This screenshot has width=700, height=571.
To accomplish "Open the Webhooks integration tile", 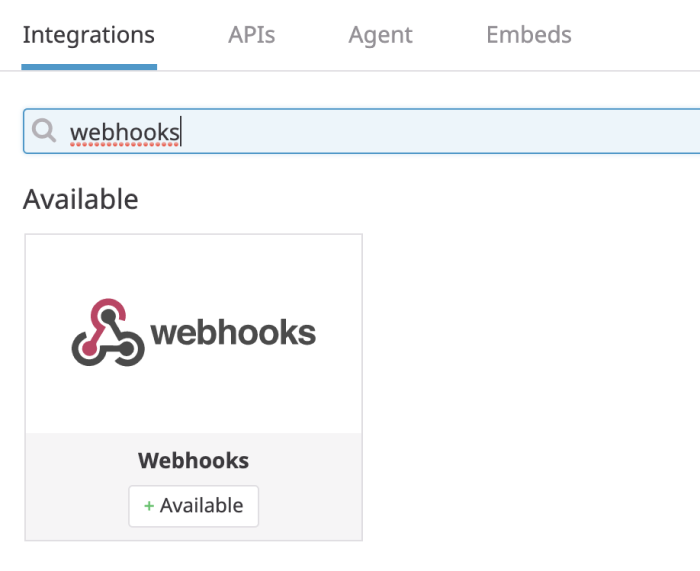I will [193, 388].
